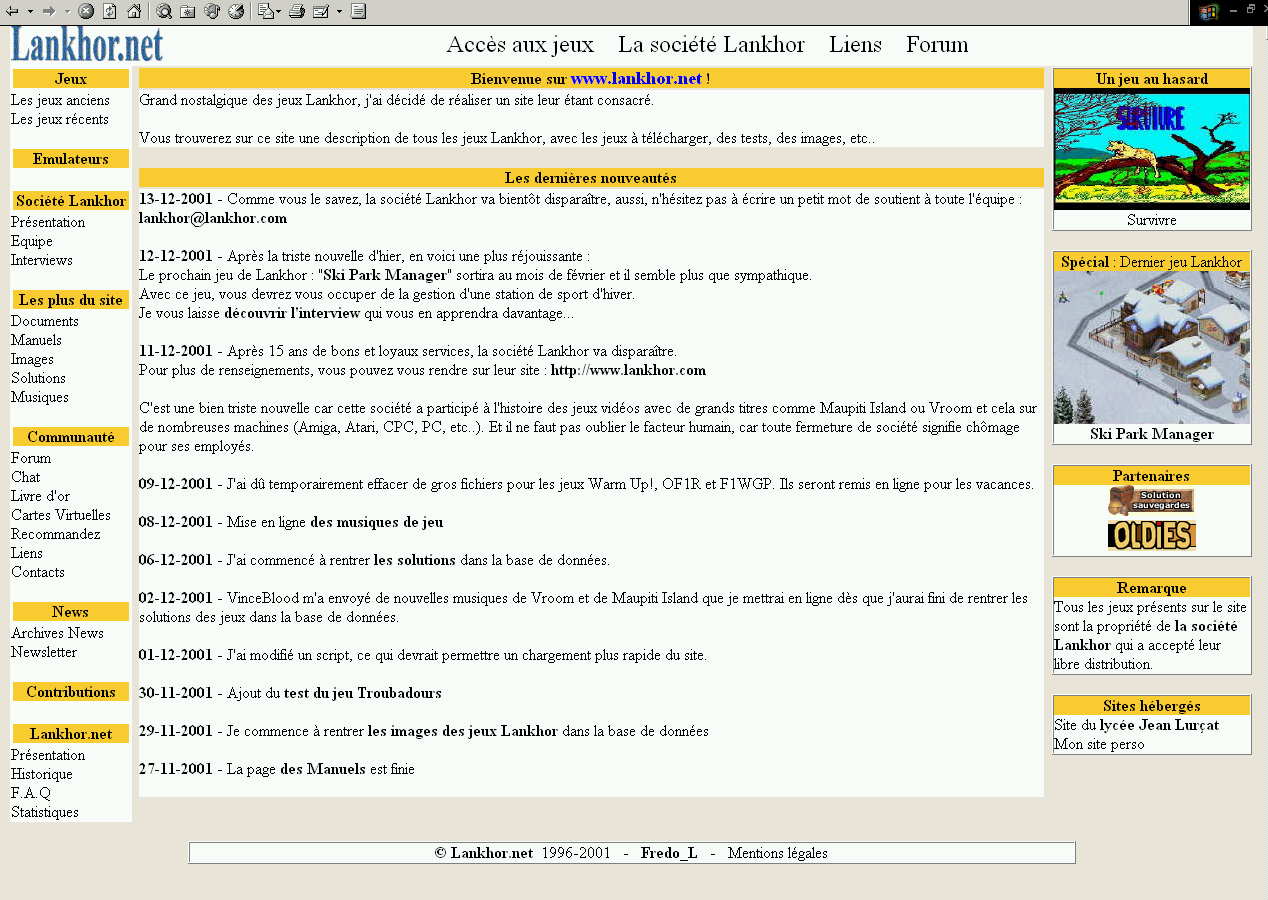Go to the browser Home page icon
Viewport: 1268px width, 900px height.
133,12
